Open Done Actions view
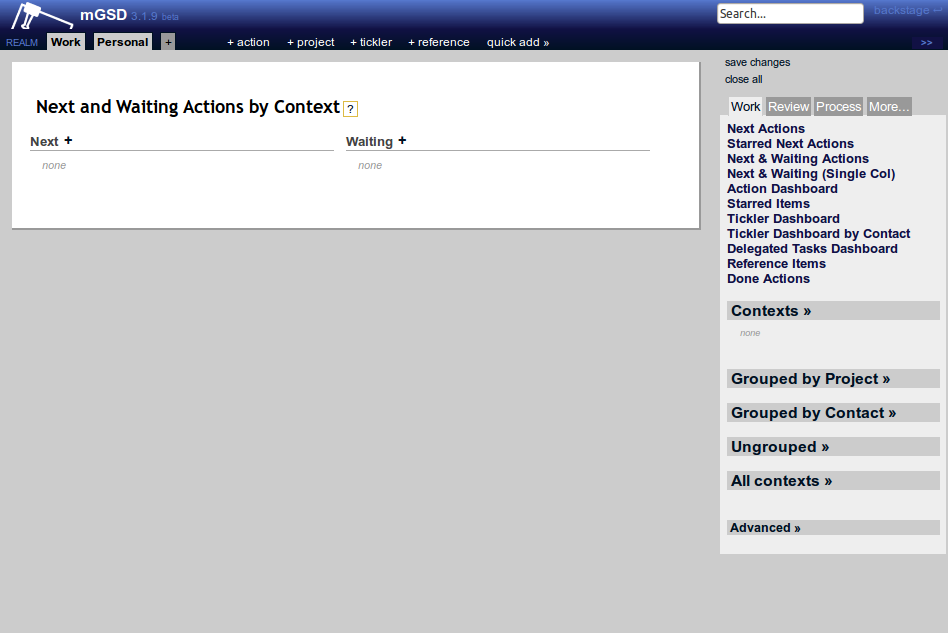The image size is (948, 633). coord(768,279)
